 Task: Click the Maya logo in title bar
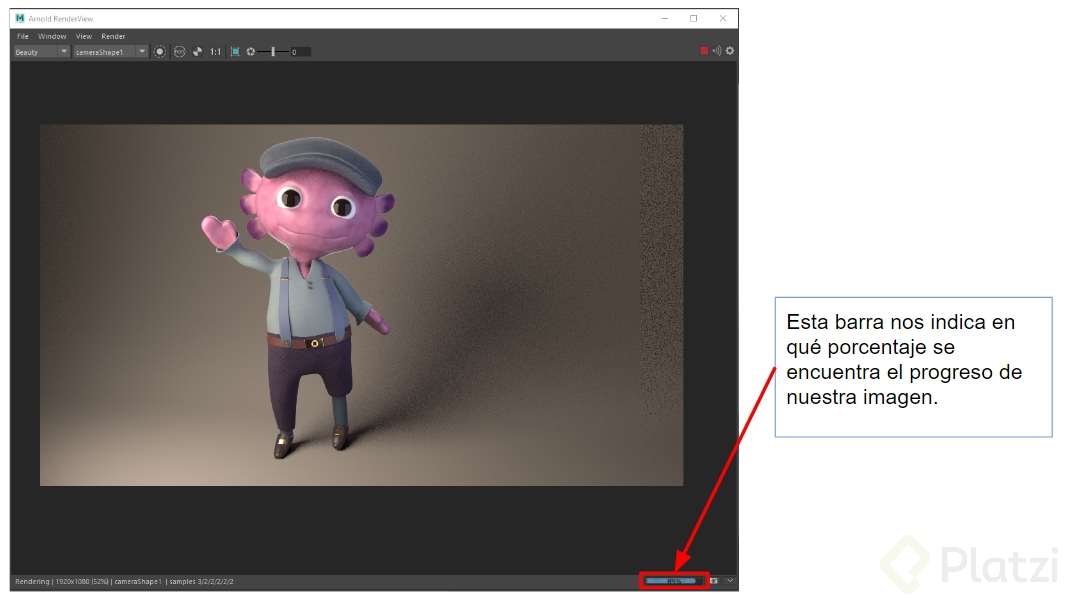(x=20, y=18)
